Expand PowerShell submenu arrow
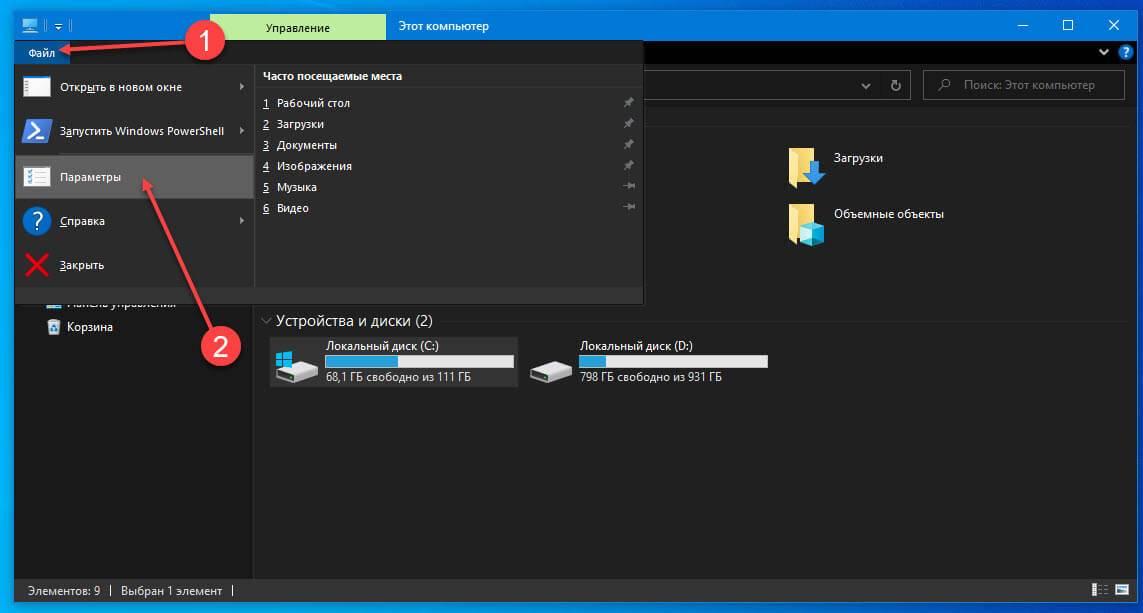Viewport: 1143px width, 613px height. point(241,131)
